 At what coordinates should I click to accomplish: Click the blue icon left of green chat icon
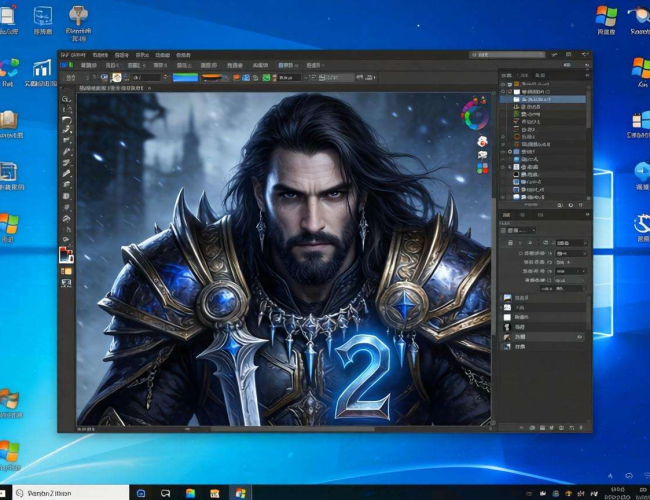click(246, 78)
